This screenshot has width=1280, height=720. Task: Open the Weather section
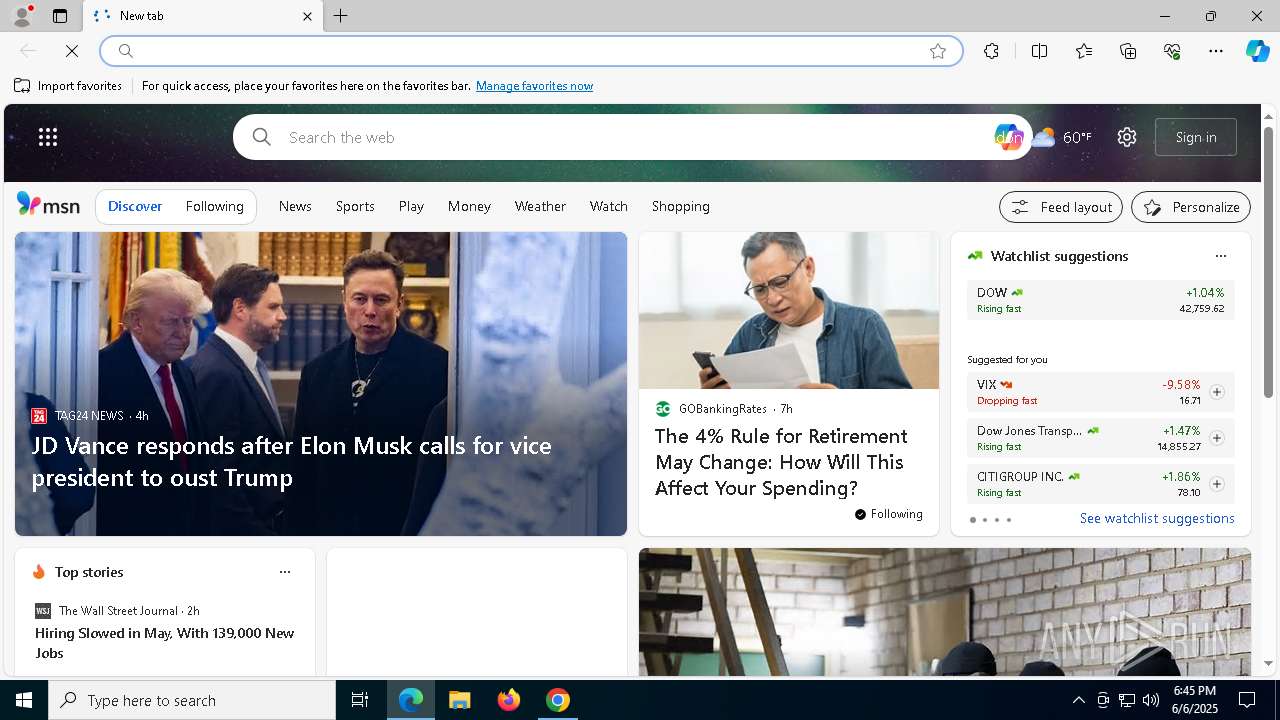point(540,206)
